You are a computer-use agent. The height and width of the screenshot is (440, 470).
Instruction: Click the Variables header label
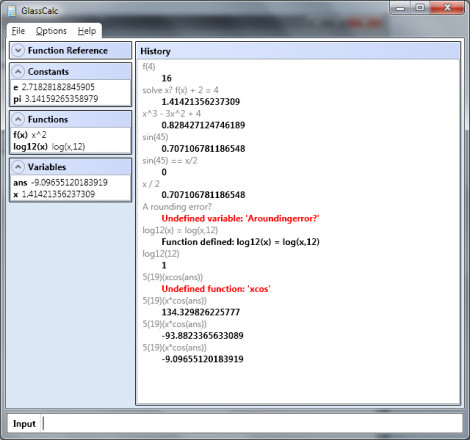tap(47, 167)
